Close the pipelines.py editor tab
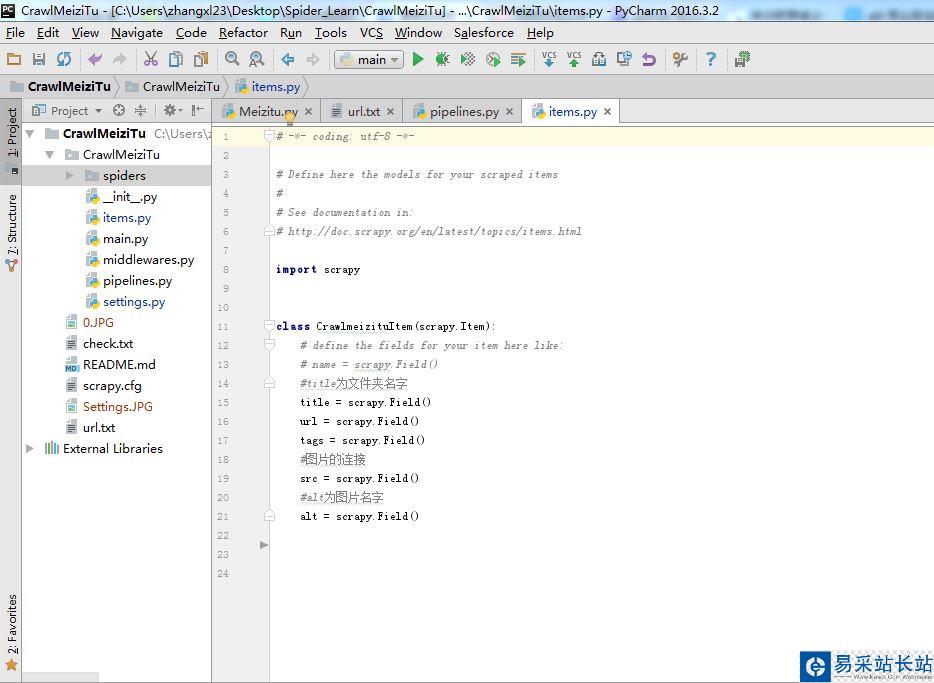 click(510, 111)
